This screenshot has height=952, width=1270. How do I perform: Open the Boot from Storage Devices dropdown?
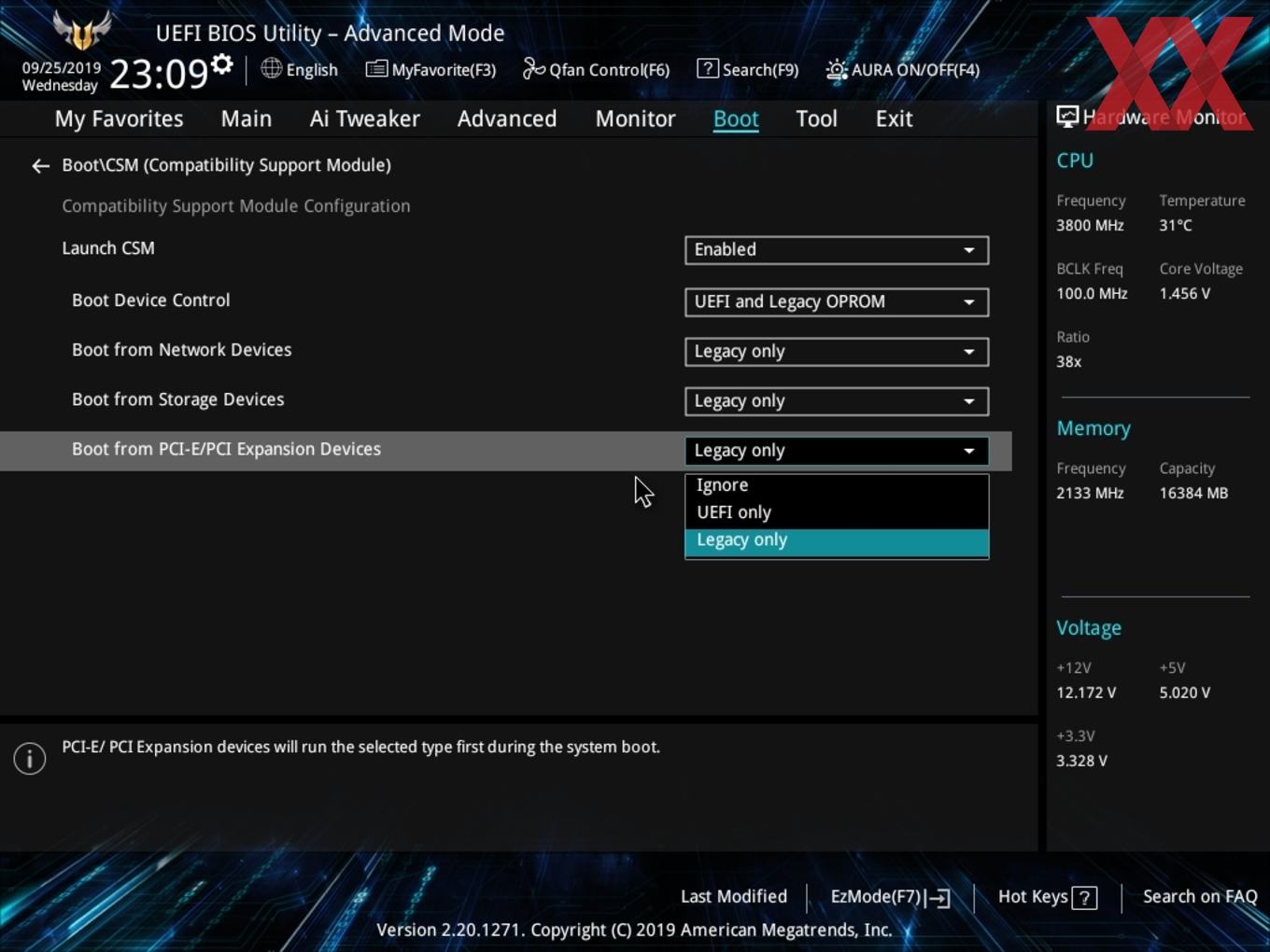pyautogui.click(x=836, y=401)
